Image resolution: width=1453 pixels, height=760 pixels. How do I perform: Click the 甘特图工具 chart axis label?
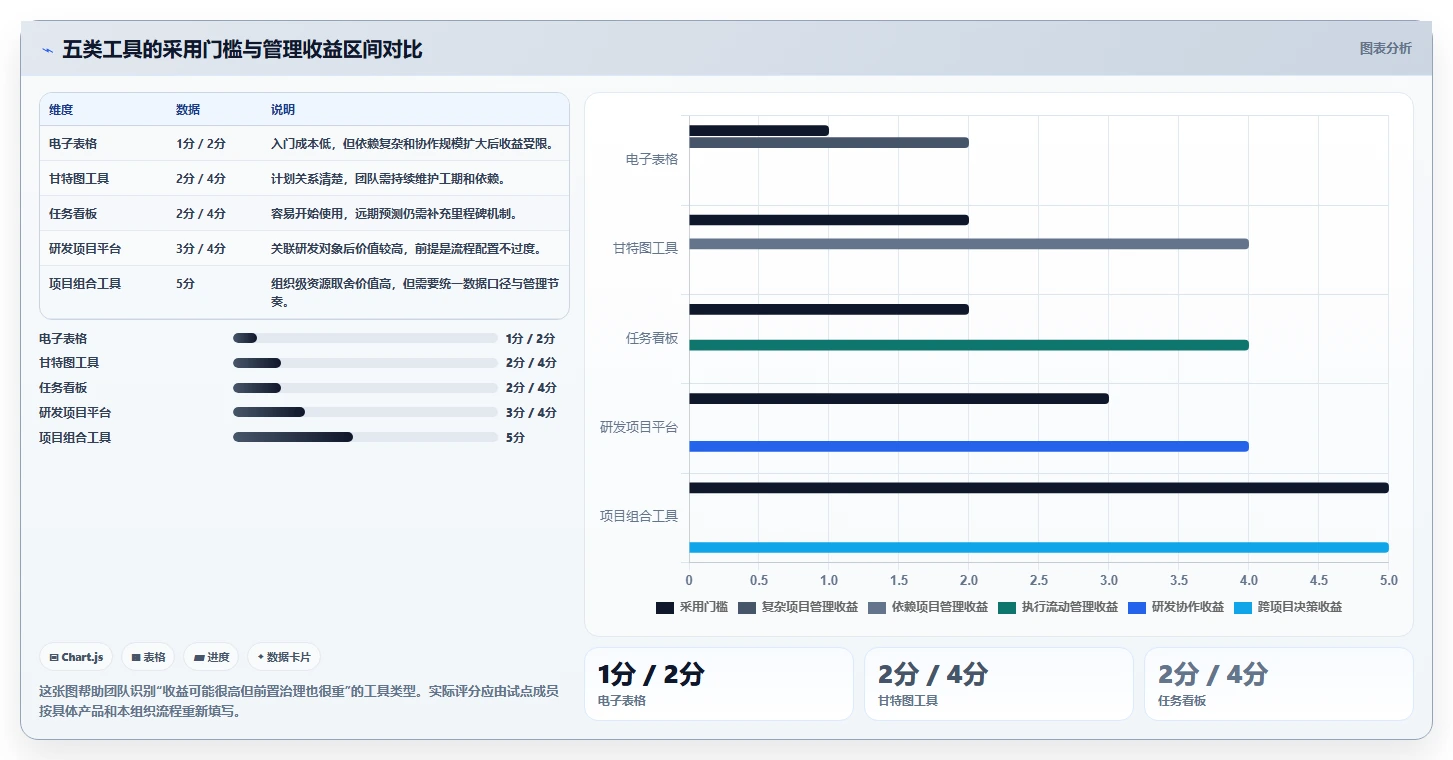click(646, 248)
